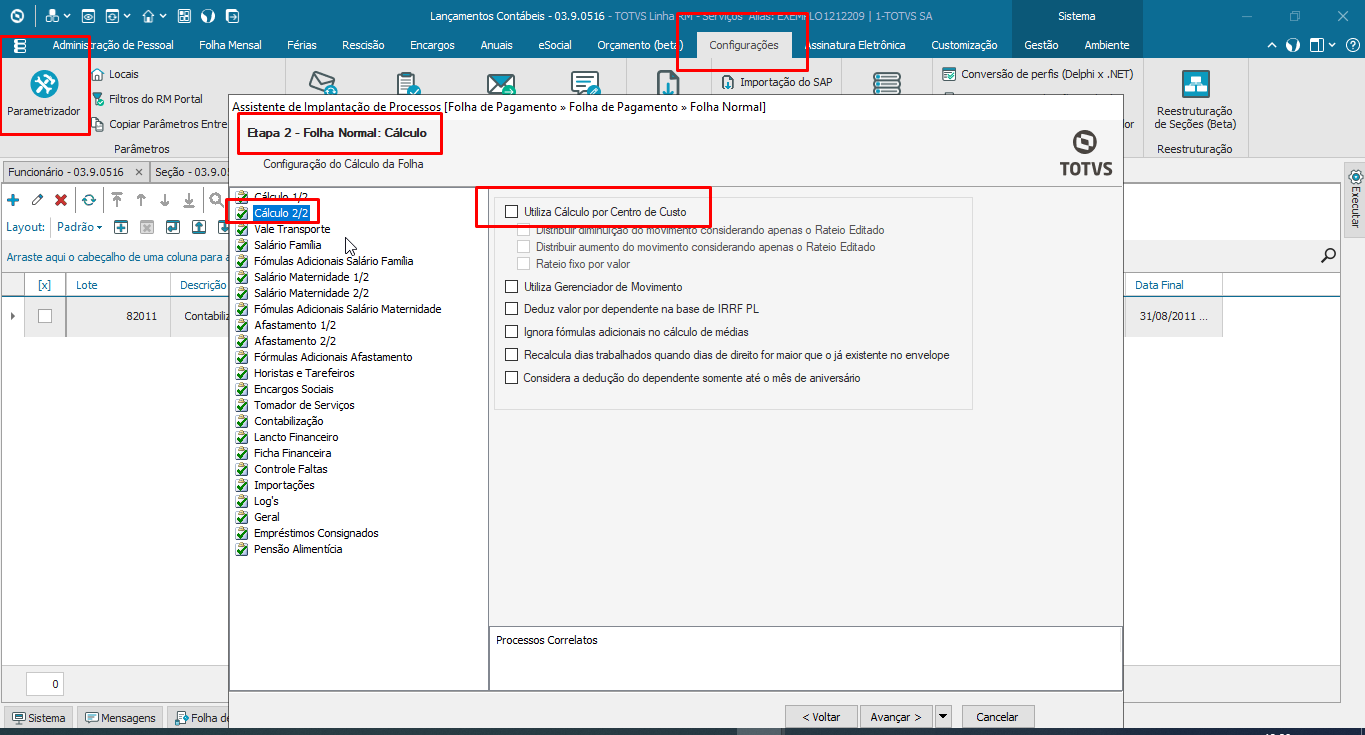Select Encargos Sociais in the steps list
This screenshot has height=735, width=1365.
pyautogui.click(x=294, y=389)
